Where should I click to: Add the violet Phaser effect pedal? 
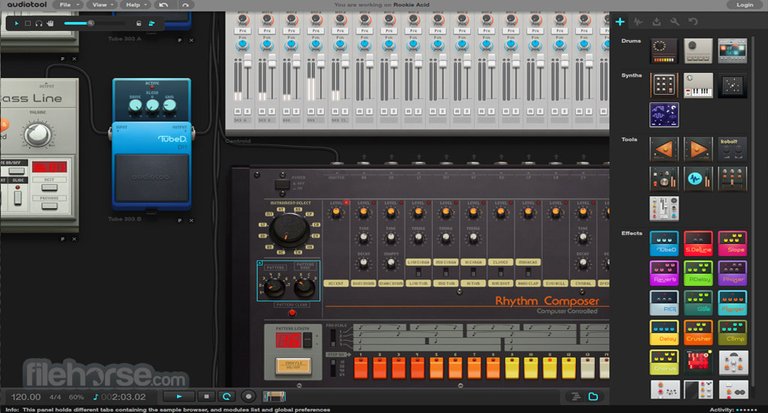[733, 273]
